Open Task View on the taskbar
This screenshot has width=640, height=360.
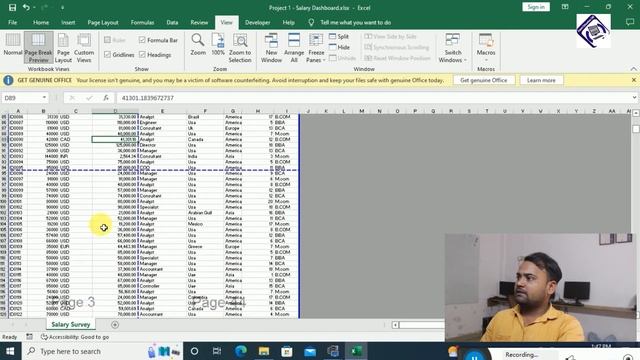pos(217,351)
